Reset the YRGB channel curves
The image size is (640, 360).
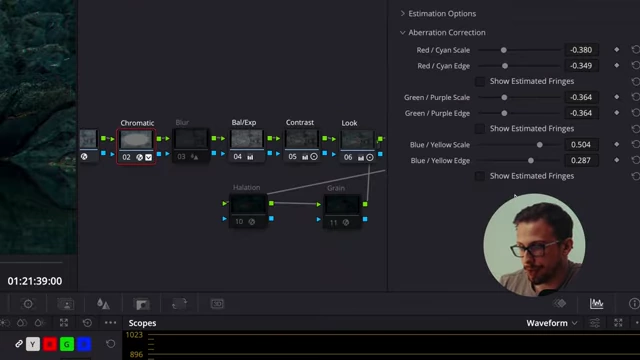click(110, 344)
